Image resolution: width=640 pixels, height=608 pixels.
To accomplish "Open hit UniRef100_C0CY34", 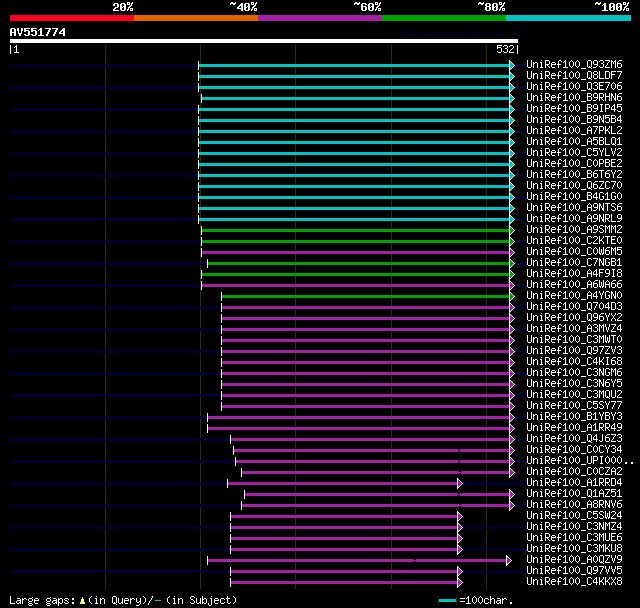I will click(574, 450).
